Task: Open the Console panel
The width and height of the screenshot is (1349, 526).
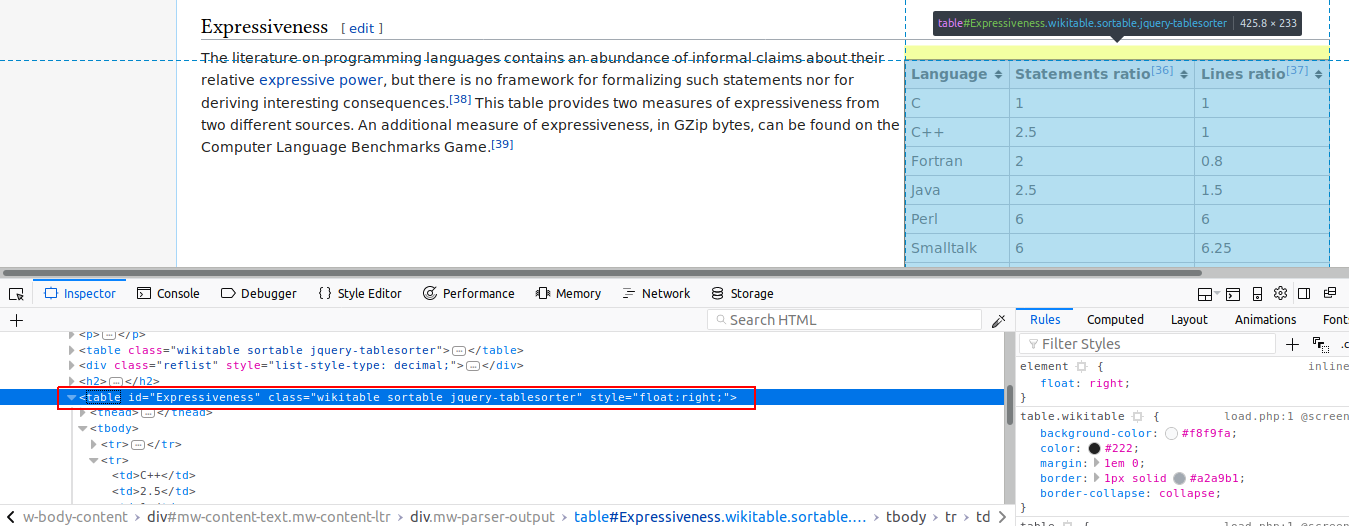Action: click(168, 294)
